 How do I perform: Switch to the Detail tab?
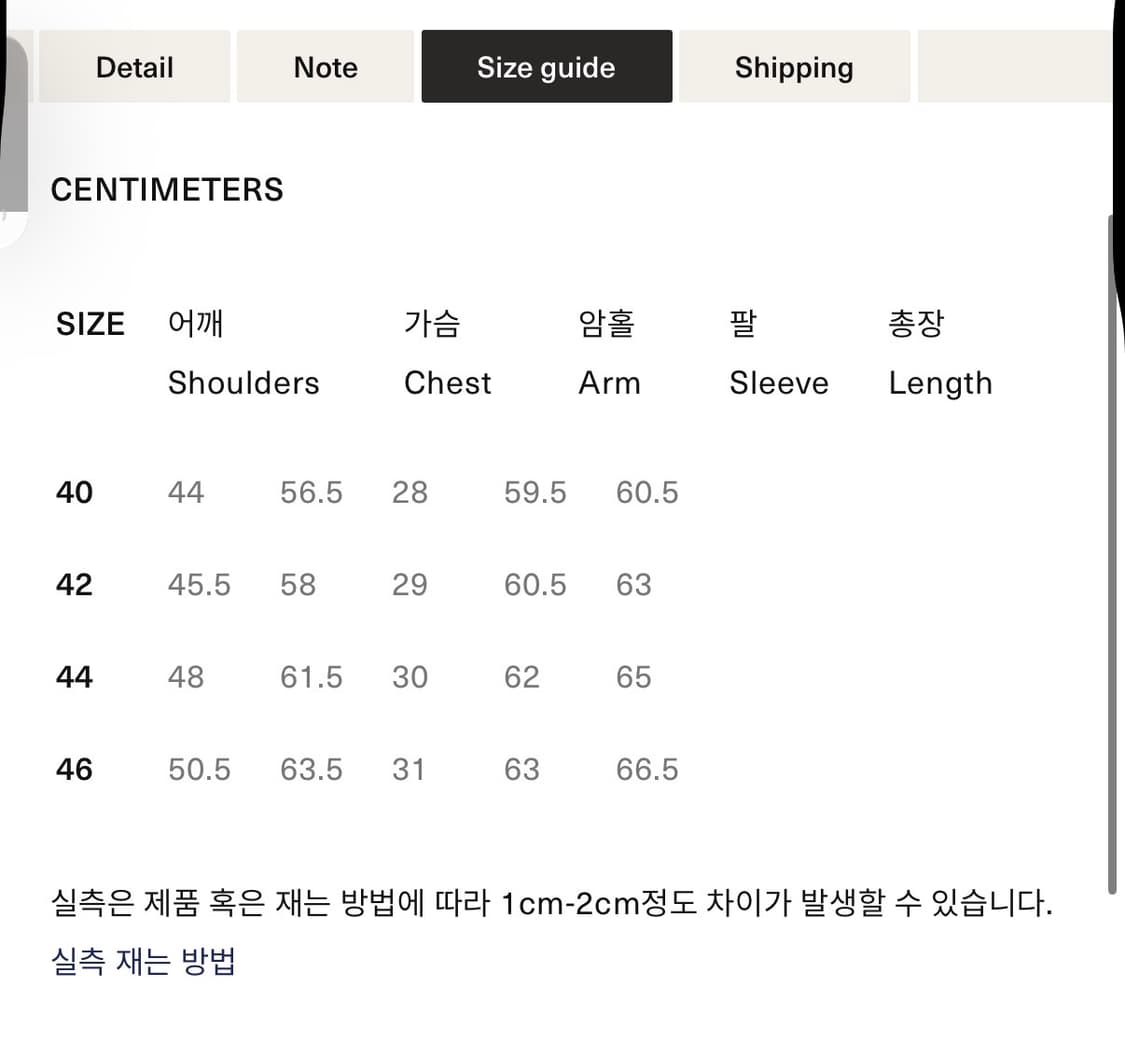click(x=134, y=66)
